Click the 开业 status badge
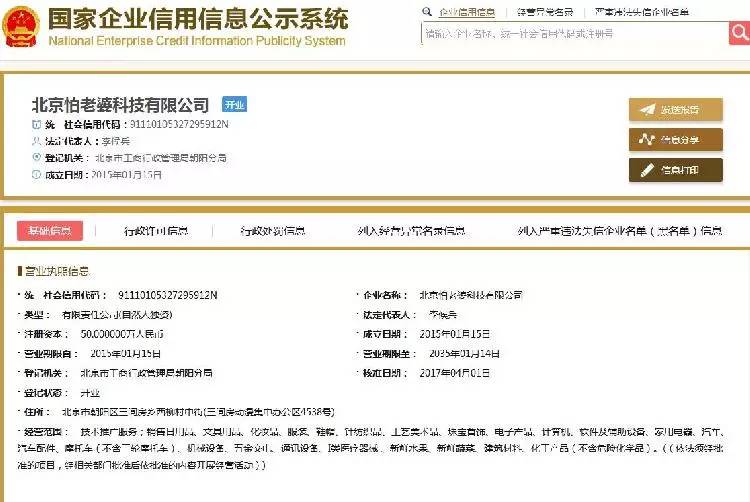This screenshot has height=502, width=750. point(233,104)
